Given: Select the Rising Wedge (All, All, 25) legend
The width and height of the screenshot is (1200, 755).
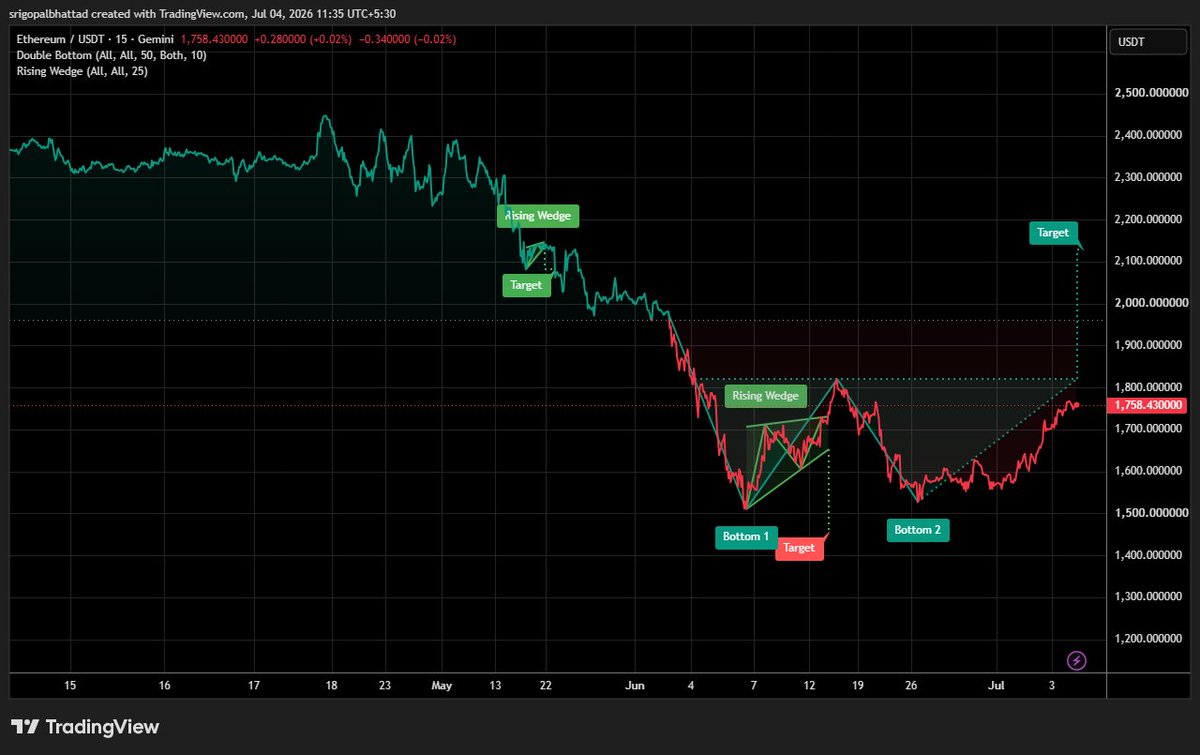Looking at the screenshot, I should coord(83,71).
